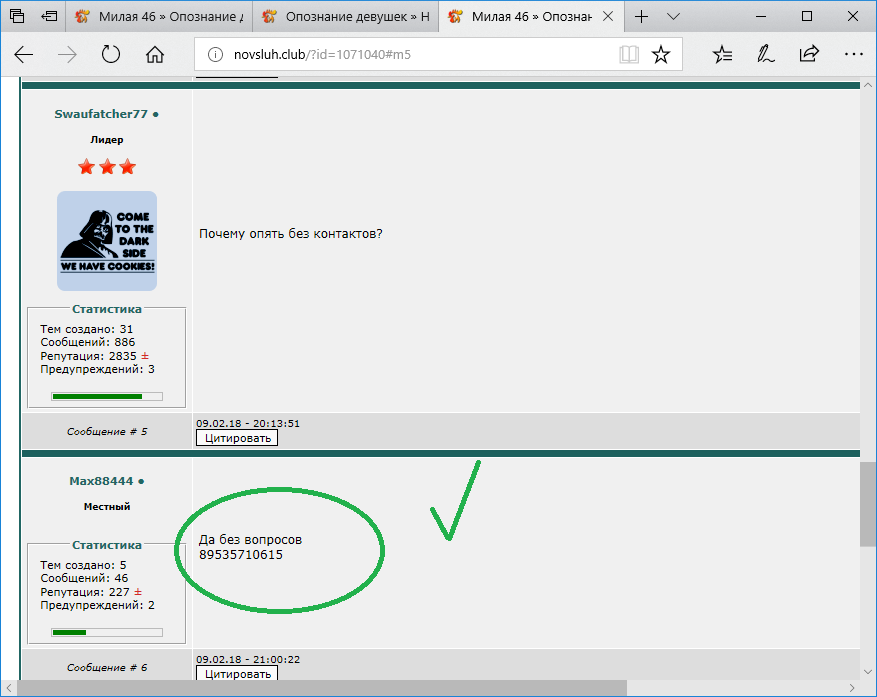Add notes with the pen icon
The width and height of the screenshot is (877, 697).
(765, 55)
